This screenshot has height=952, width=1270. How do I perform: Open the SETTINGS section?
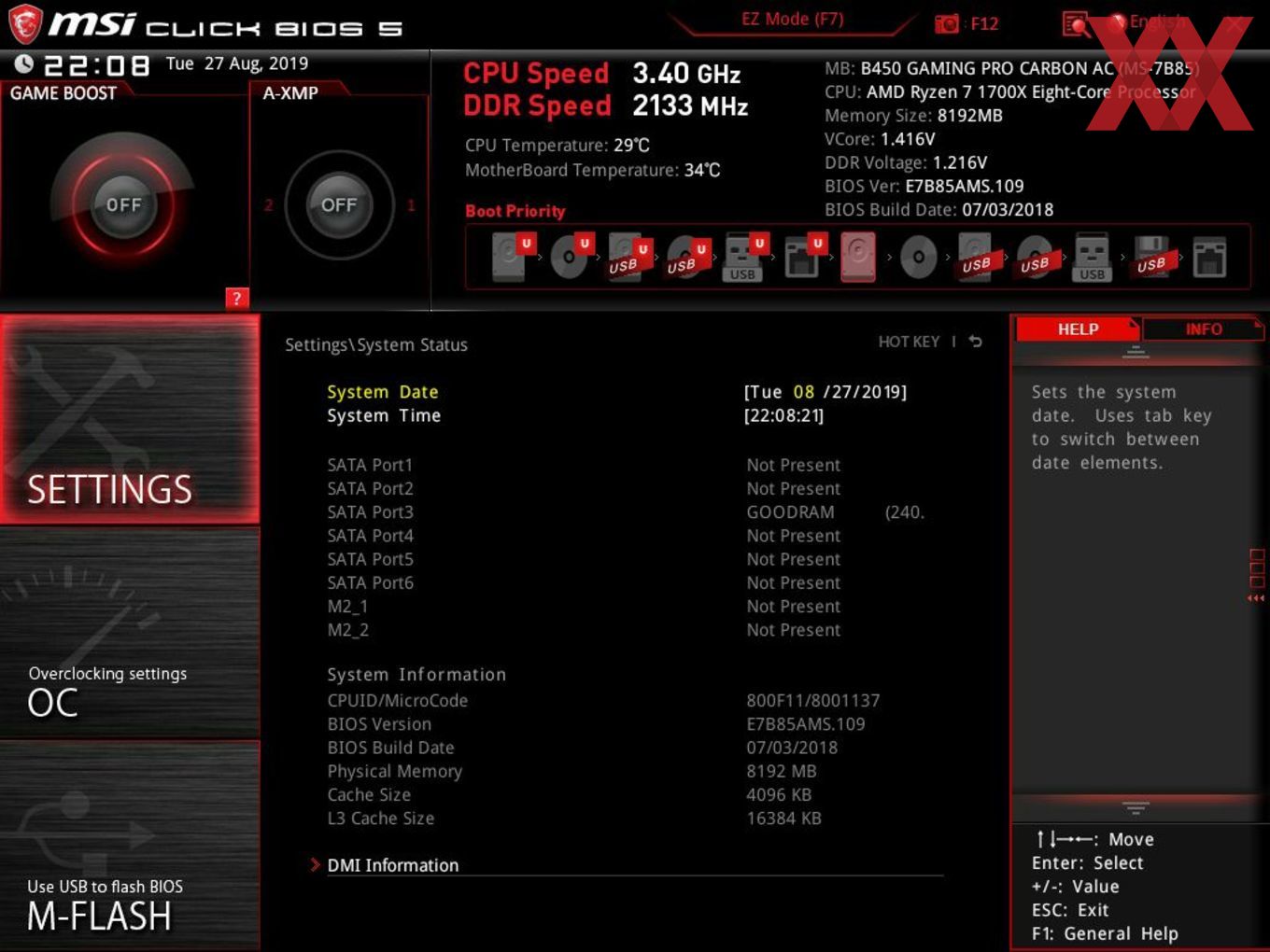tap(130, 419)
